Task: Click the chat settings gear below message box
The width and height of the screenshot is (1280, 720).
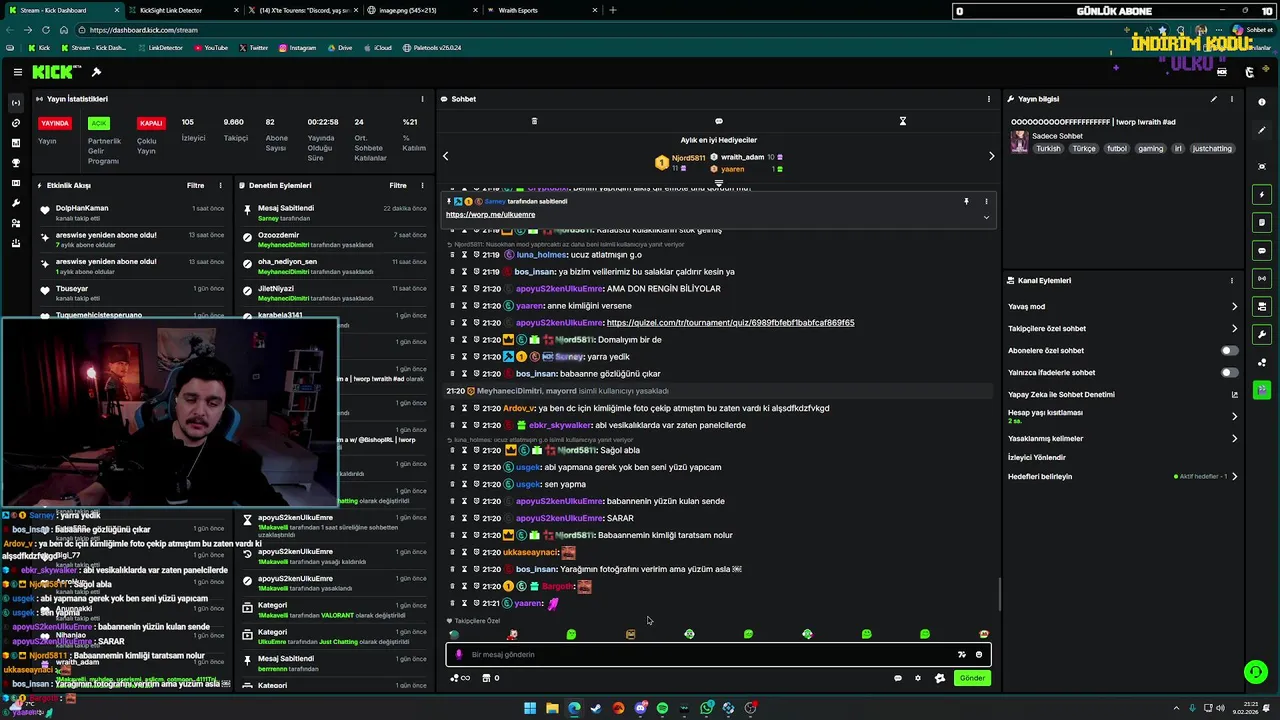Action: click(x=918, y=678)
